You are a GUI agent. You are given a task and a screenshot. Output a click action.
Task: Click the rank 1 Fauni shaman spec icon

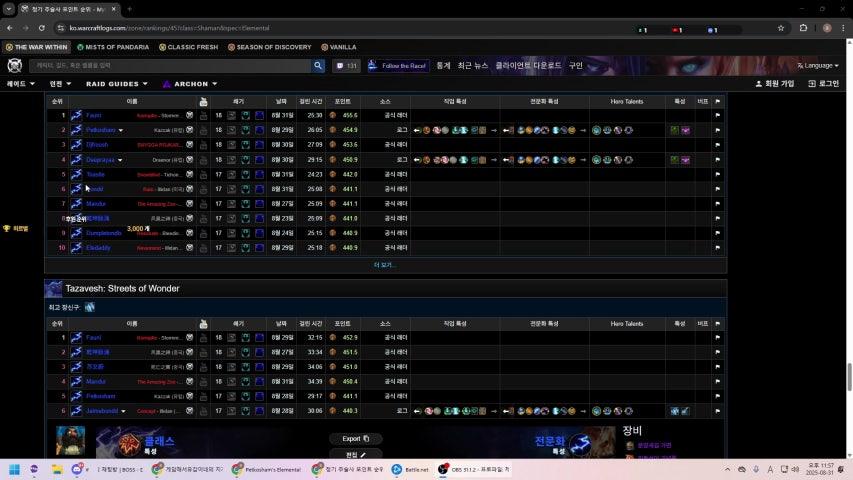tap(76, 115)
